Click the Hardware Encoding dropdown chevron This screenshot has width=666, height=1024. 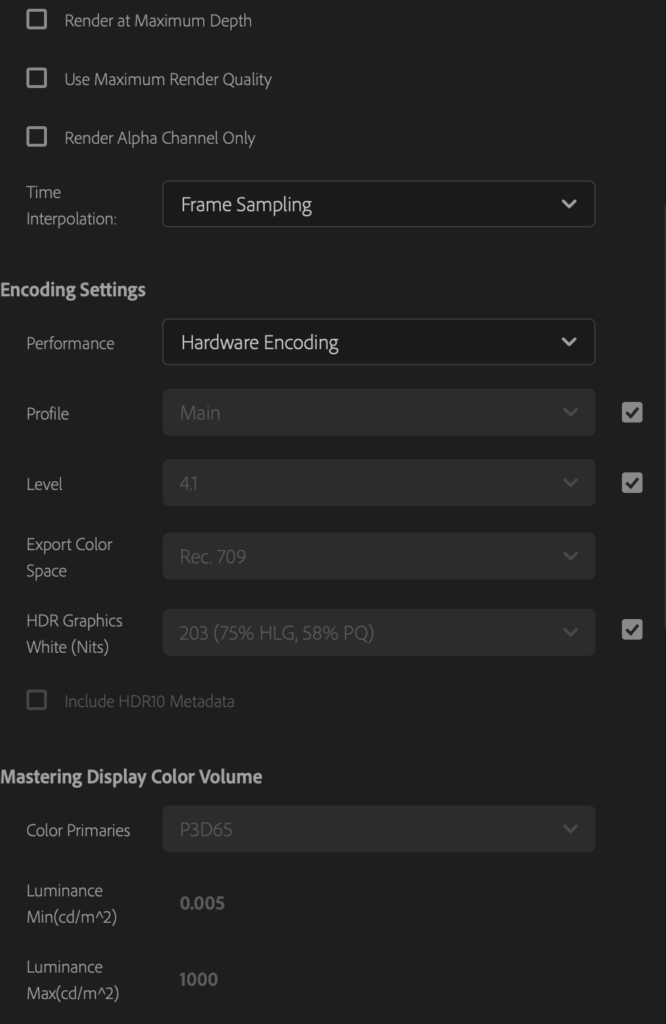pos(569,342)
